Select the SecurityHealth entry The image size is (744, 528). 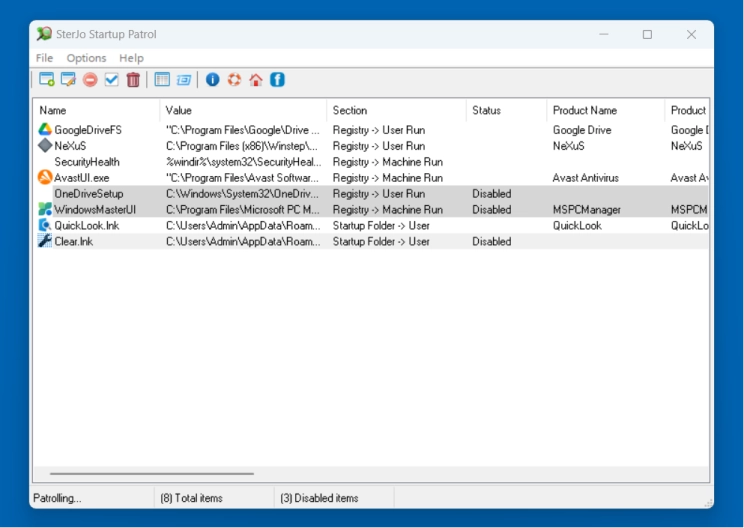pos(87,162)
